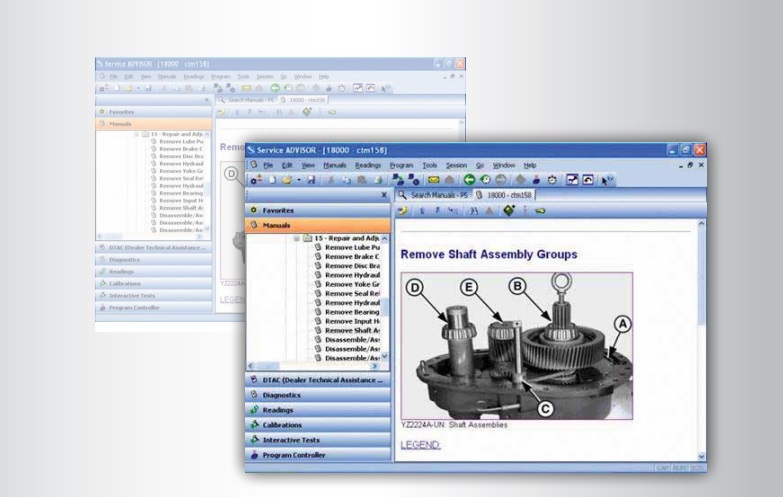Click the yellow first icon in document toolbar
Viewport: 783px width, 497px height.
pos(402,211)
